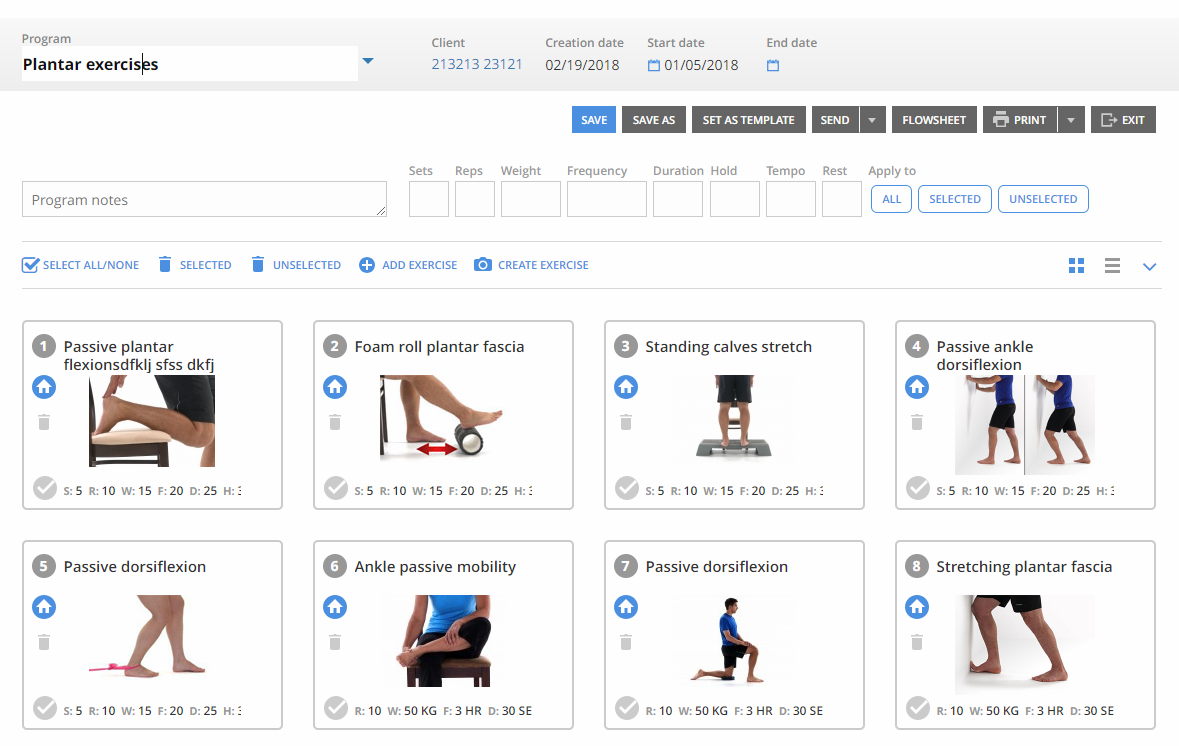Click the Frequency input box
Image resolution: width=1179 pixels, height=746 pixels.
tap(607, 199)
